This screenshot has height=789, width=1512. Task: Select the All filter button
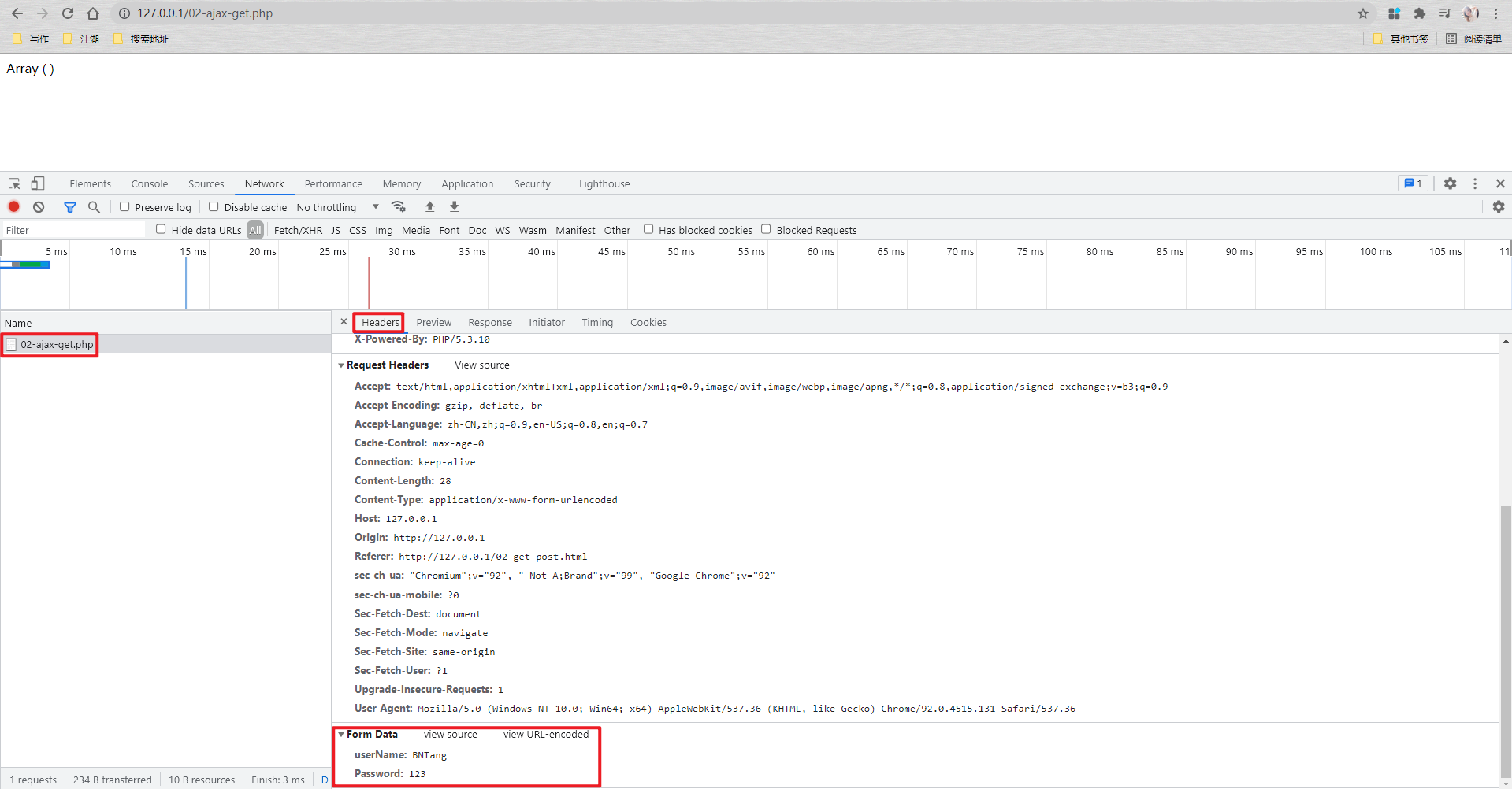[x=255, y=230]
